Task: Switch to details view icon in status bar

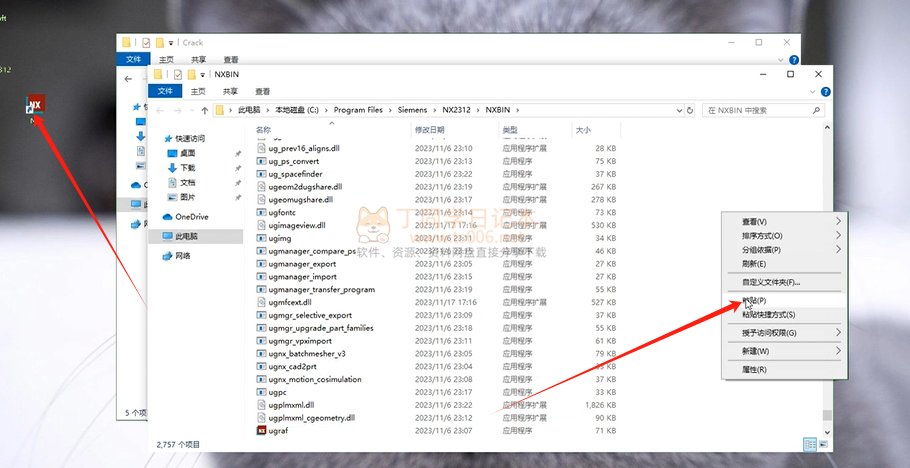Action: [x=810, y=444]
